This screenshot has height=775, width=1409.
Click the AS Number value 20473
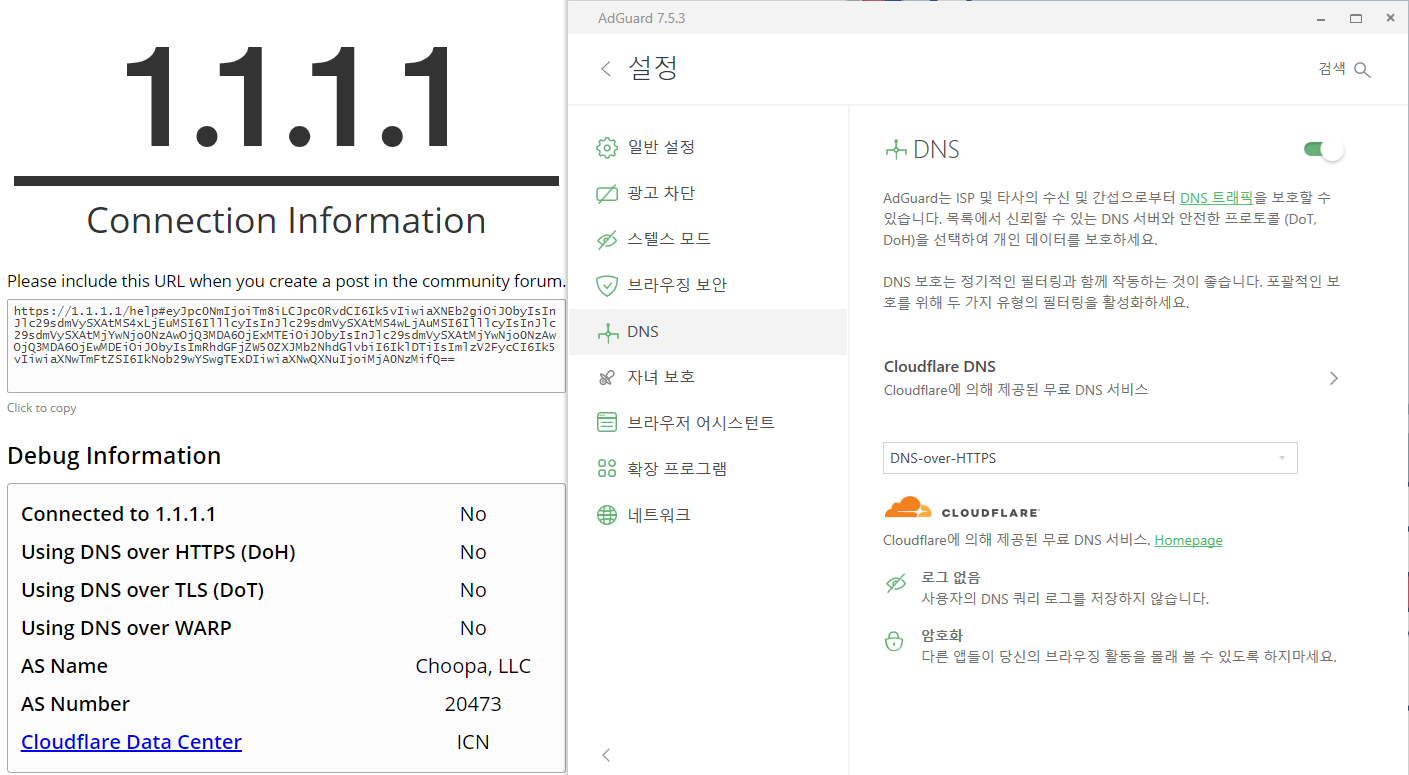(x=473, y=704)
